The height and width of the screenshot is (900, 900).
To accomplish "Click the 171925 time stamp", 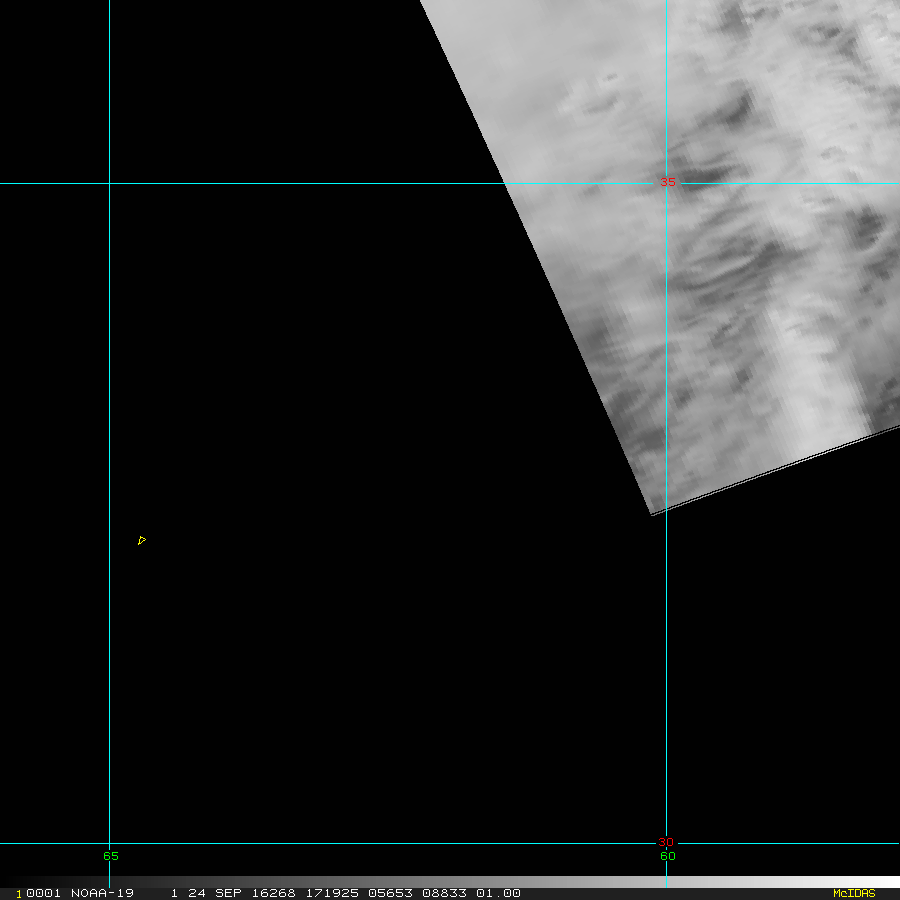I will 332,893.
